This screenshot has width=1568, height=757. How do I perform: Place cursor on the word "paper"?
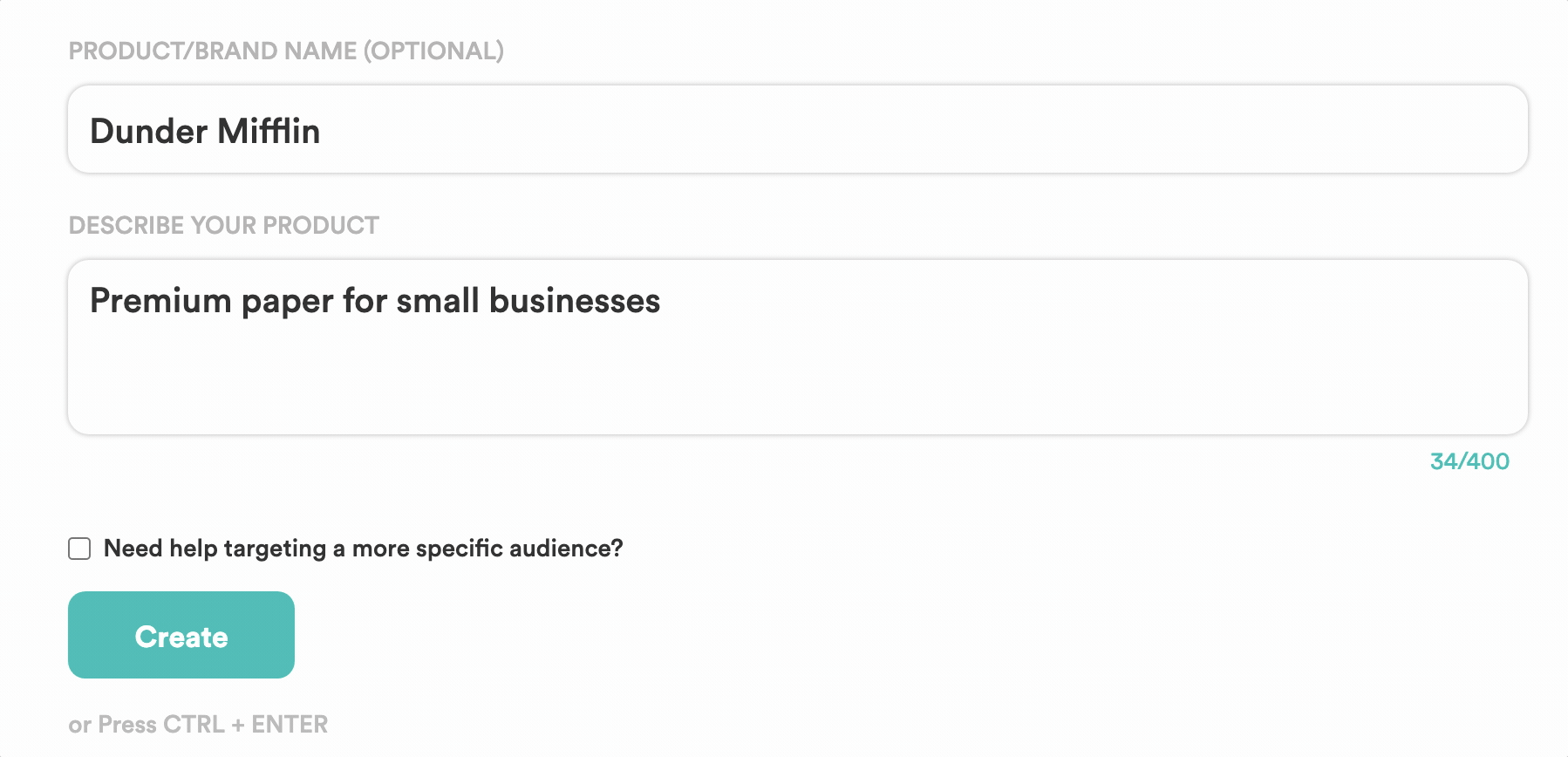(287, 302)
